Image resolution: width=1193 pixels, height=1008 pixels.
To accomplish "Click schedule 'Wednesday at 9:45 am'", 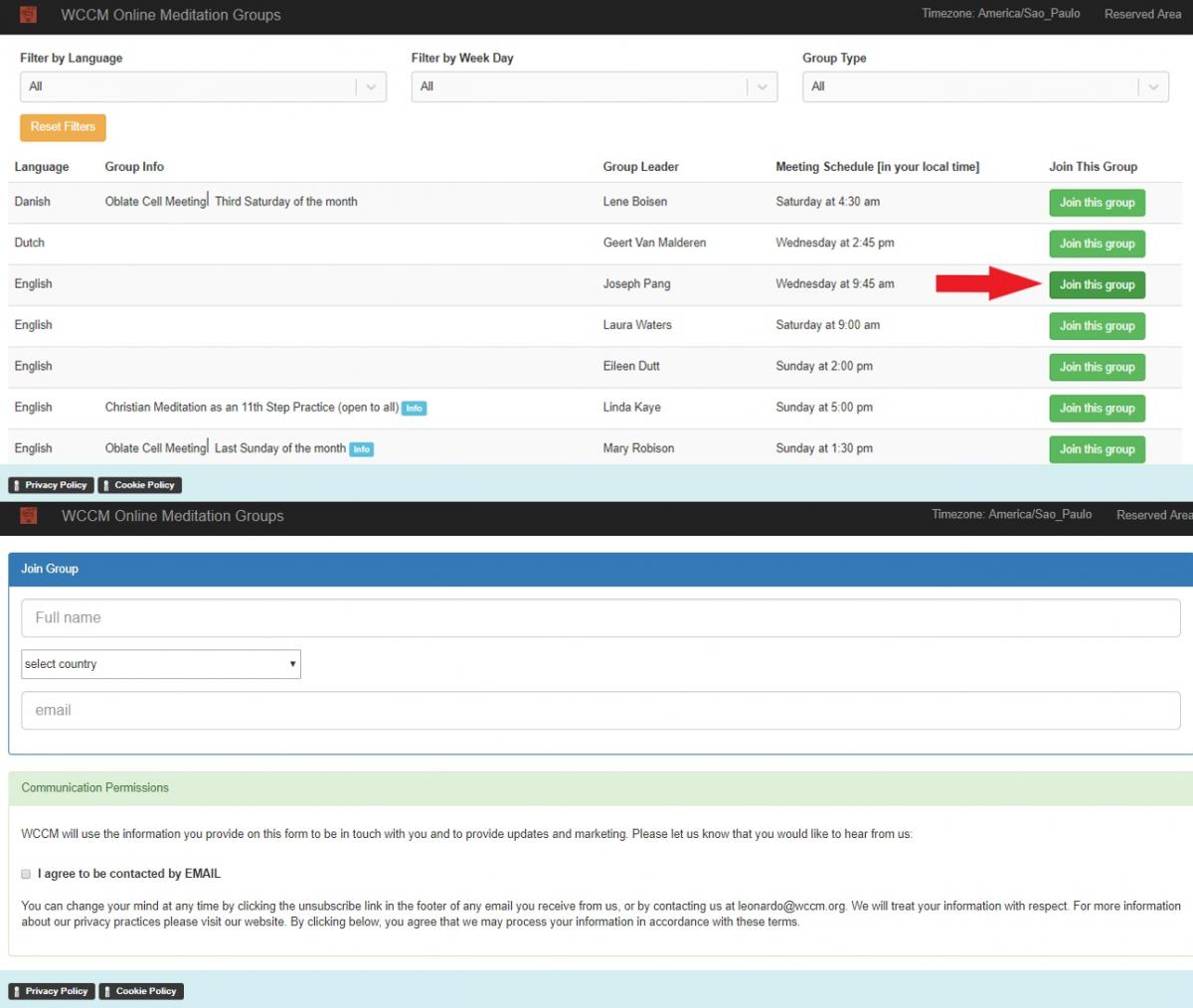I will 835,284.
